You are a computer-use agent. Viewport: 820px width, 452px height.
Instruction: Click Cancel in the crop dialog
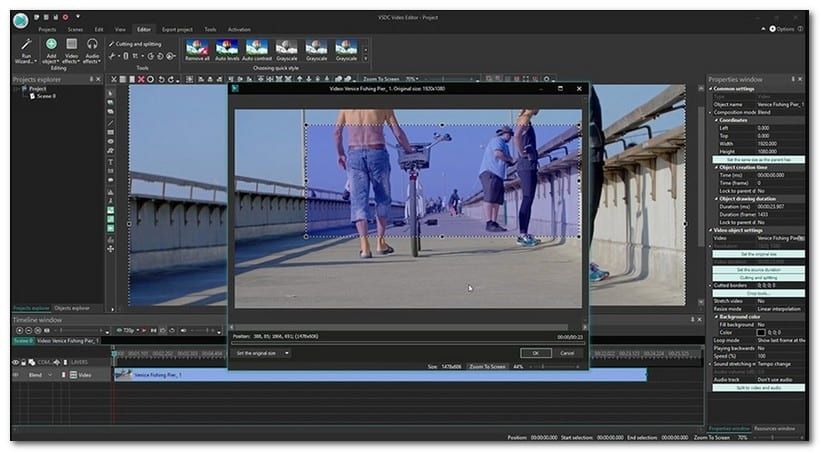point(566,353)
